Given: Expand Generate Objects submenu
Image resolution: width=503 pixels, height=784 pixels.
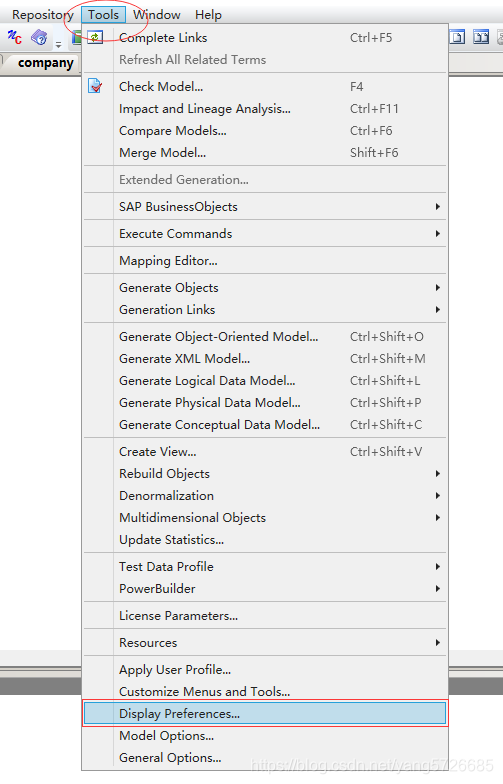Looking at the screenshot, I should (x=265, y=288).
